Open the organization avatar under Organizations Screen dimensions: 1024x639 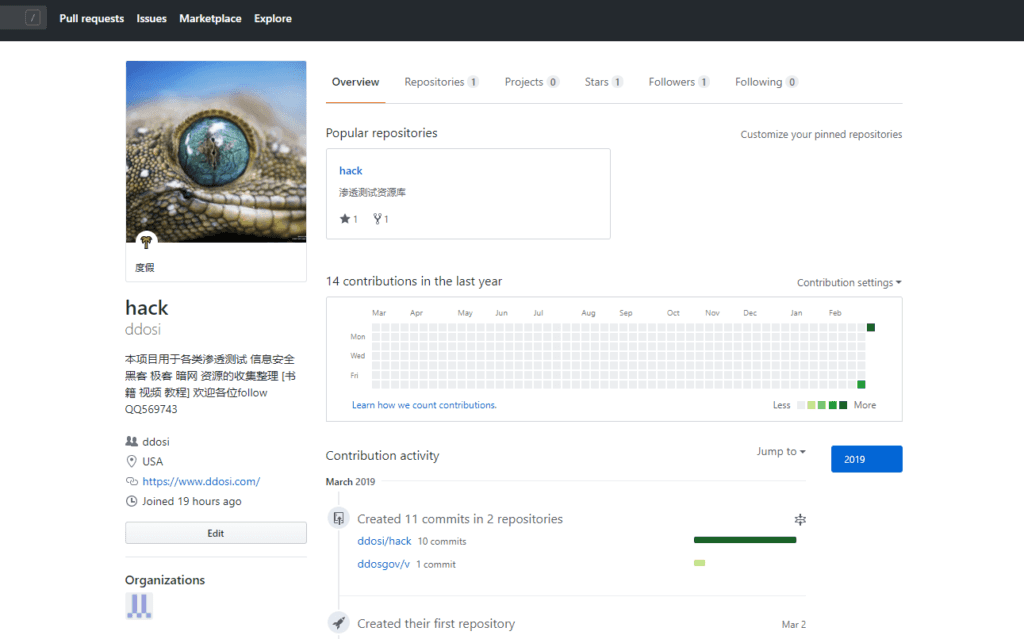(x=139, y=606)
